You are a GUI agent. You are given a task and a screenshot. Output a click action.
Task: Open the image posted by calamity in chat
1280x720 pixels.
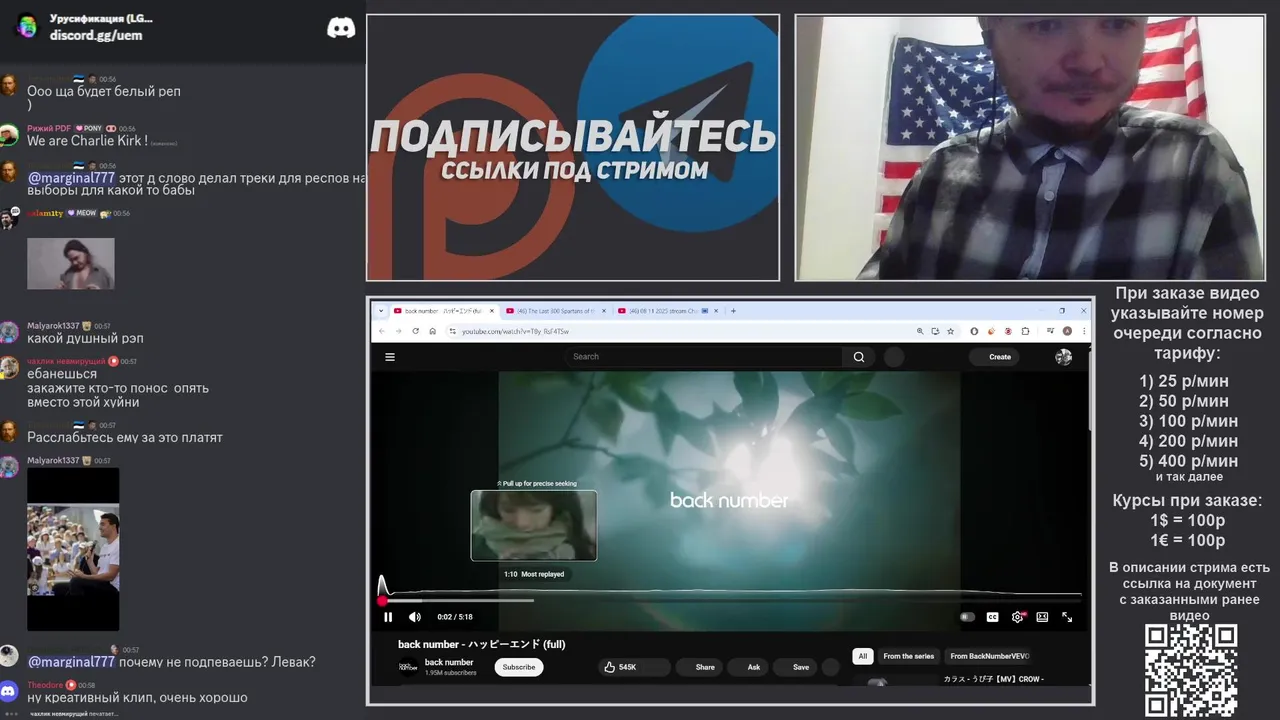[x=71, y=263]
